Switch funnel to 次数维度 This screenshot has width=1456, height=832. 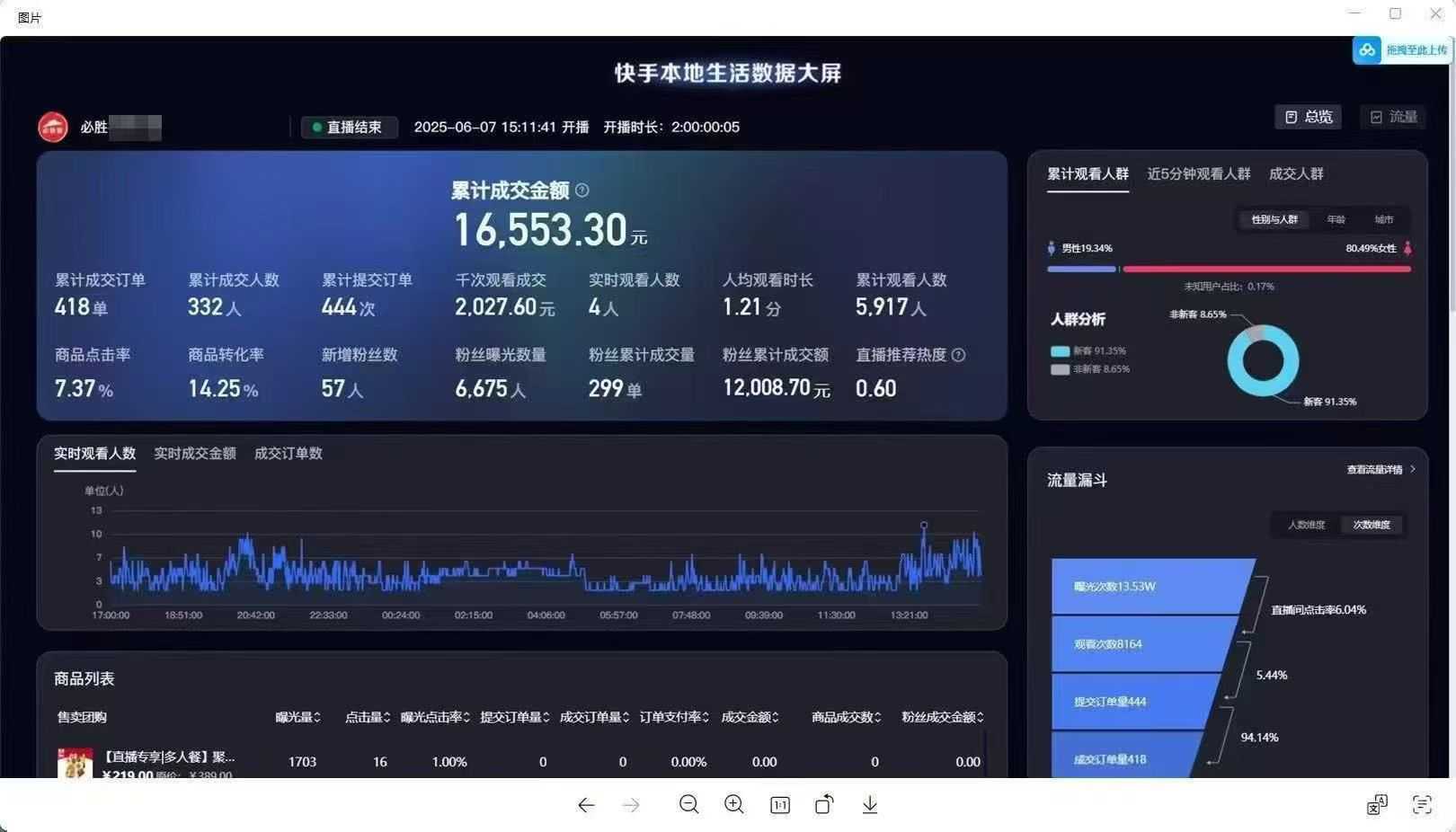(1372, 525)
